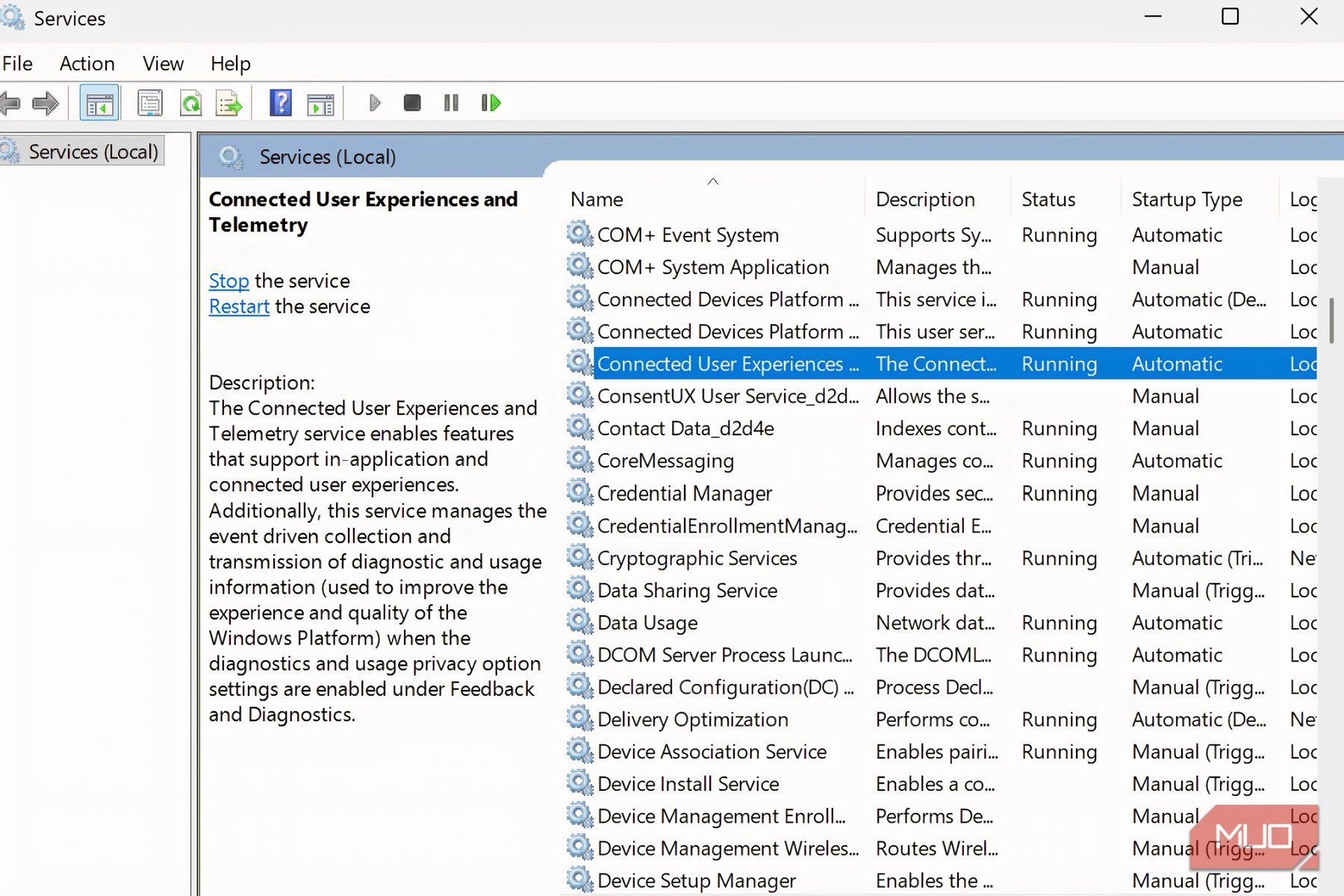This screenshot has height=896, width=1344.
Task: Click gear icon next to Cryptographic Services
Action: point(579,557)
